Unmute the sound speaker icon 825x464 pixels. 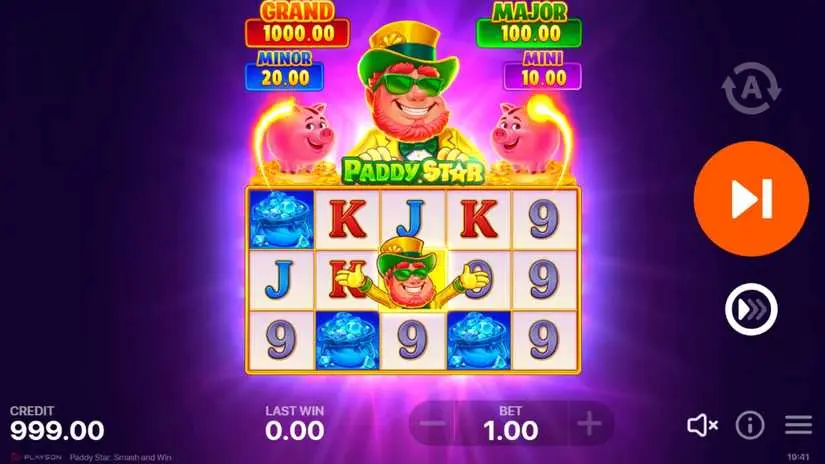point(702,425)
